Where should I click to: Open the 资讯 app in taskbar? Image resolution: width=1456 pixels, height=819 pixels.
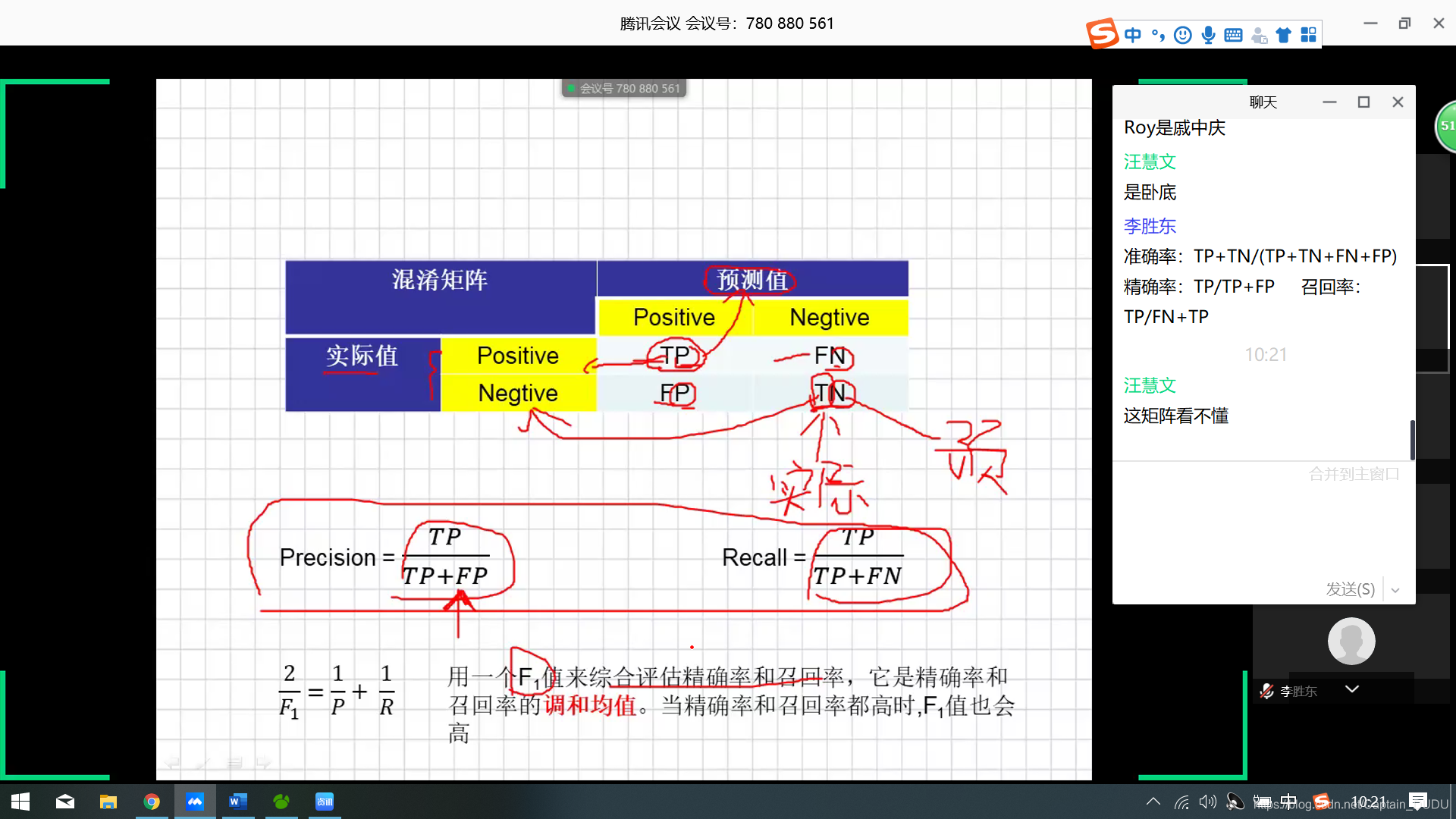click(325, 802)
